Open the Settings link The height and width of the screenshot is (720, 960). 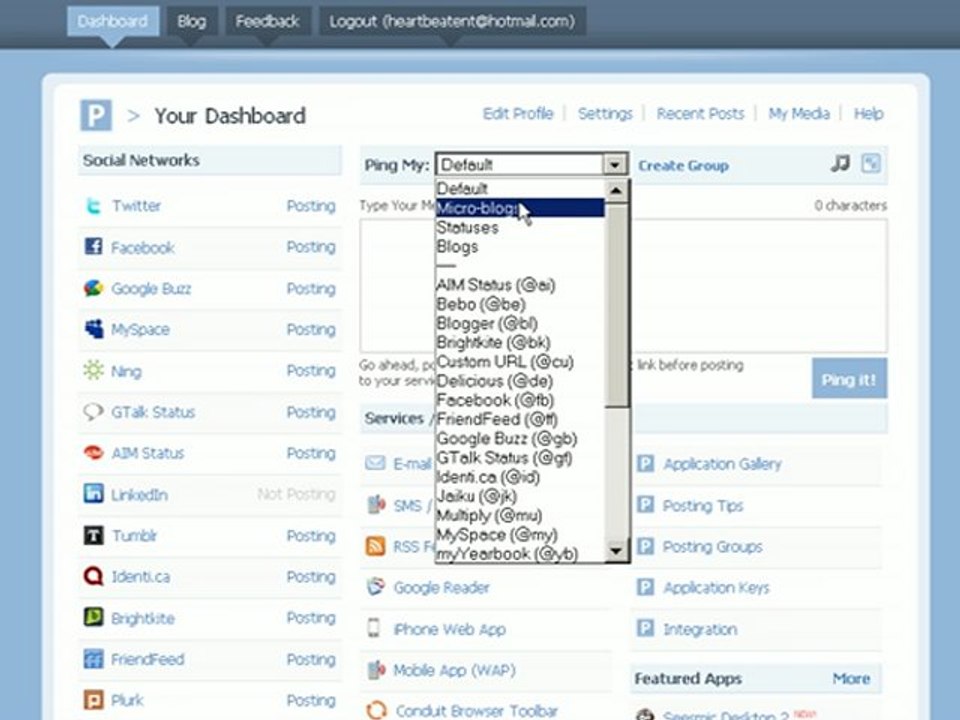(x=605, y=114)
